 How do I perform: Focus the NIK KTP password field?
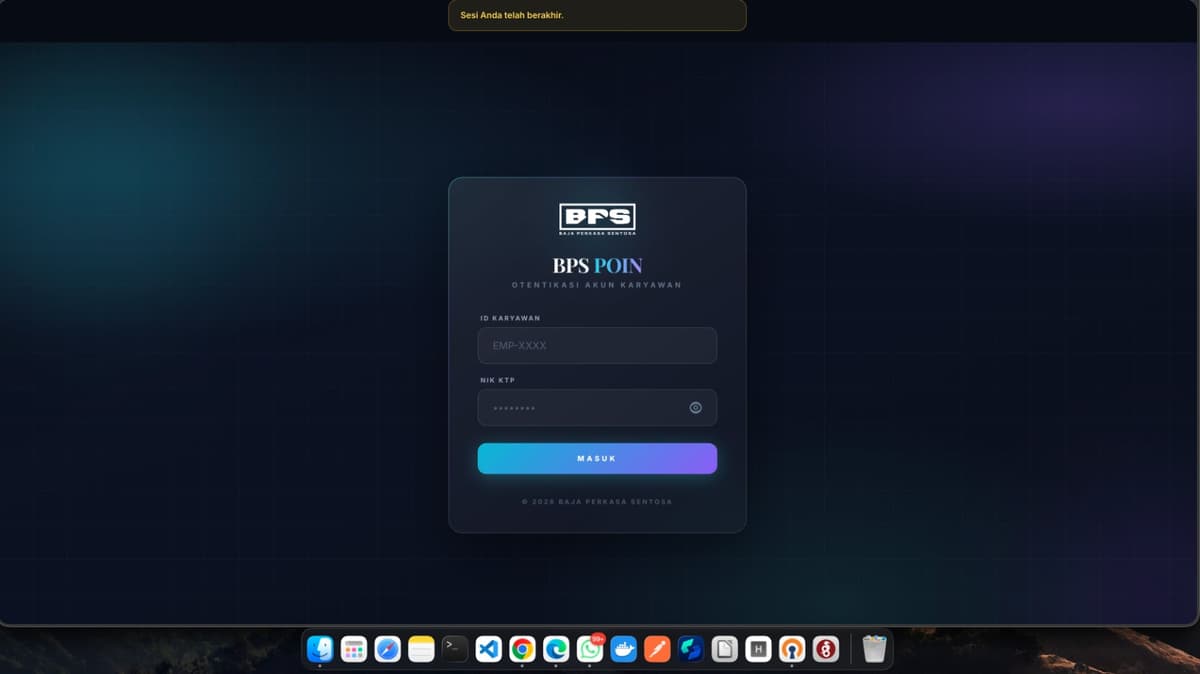point(597,407)
